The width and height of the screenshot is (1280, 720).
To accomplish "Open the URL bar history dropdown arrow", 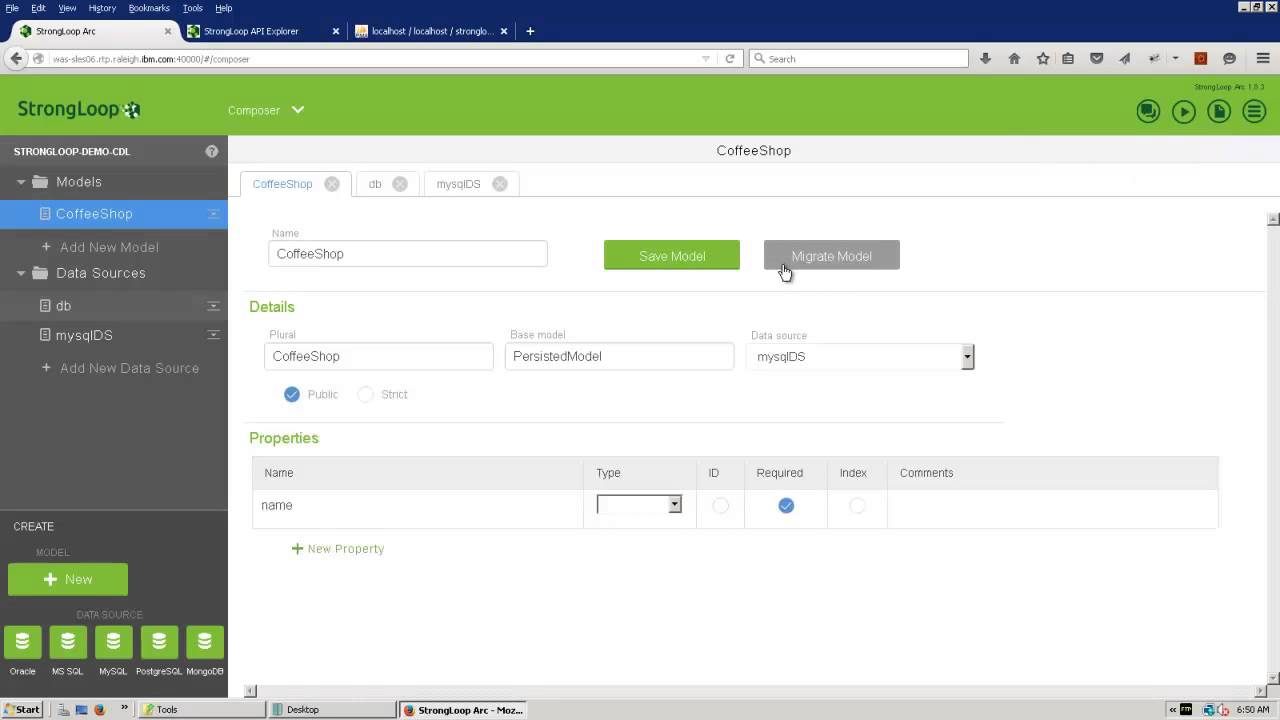I will pos(706,59).
